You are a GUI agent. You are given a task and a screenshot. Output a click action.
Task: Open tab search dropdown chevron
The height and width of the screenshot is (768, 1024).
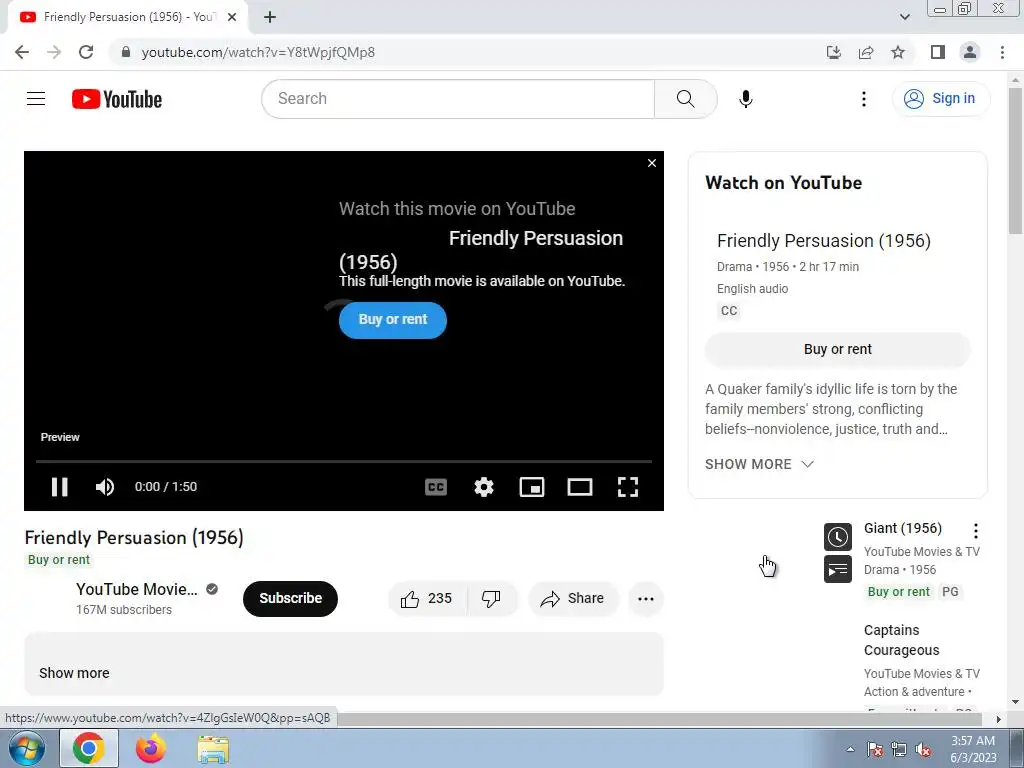point(904,17)
